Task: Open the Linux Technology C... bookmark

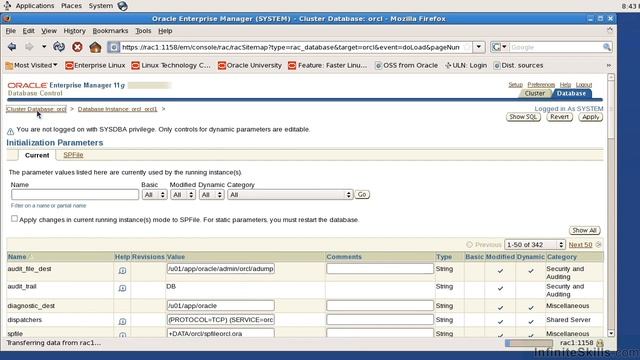Action: (x=171, y=65)
